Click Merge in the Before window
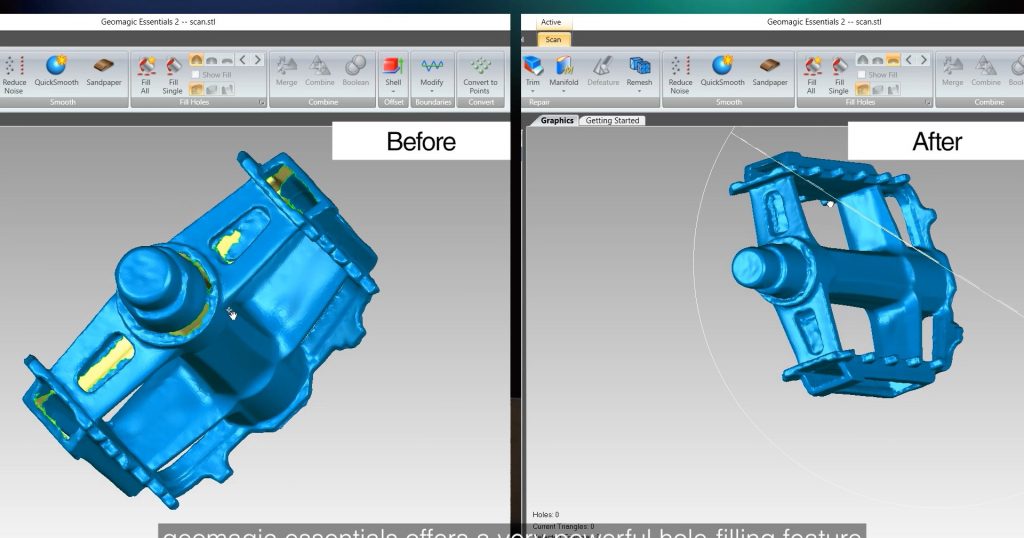The width and height of the screenshot is (1024, 538). coord(286,71)
